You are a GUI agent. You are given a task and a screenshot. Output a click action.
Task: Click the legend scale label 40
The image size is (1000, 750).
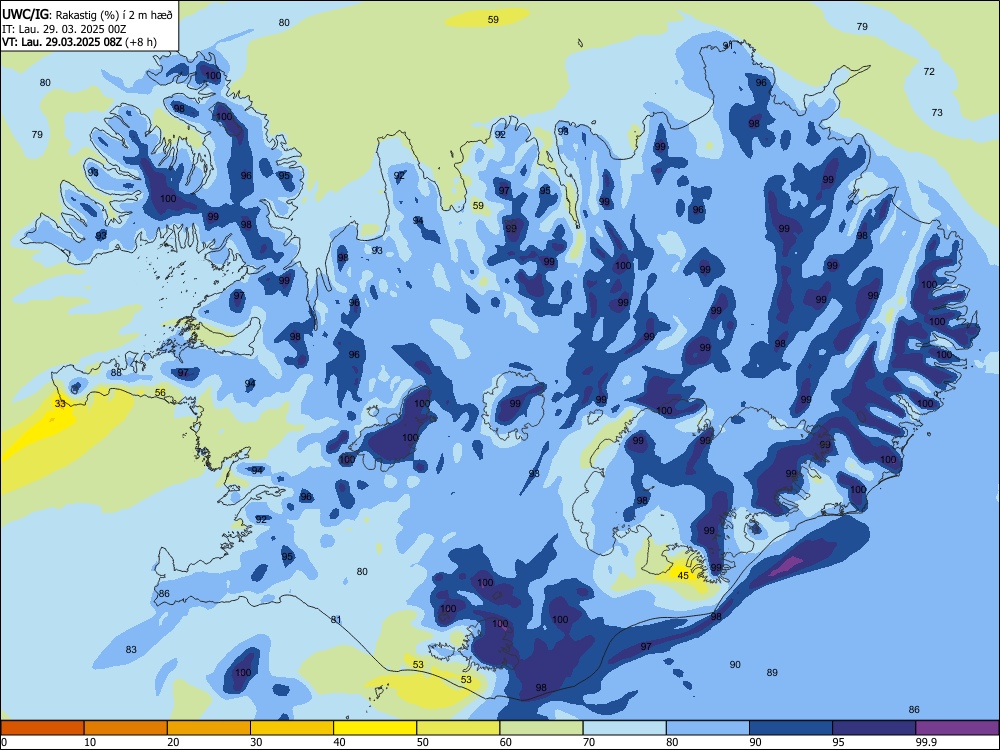coord(340,742)
